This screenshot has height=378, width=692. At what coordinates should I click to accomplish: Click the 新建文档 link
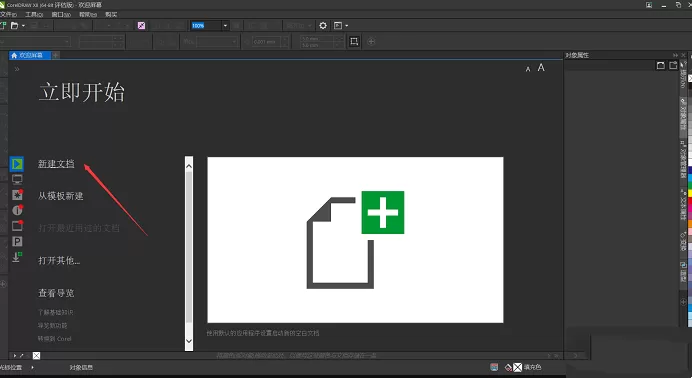tap(56, 164)
